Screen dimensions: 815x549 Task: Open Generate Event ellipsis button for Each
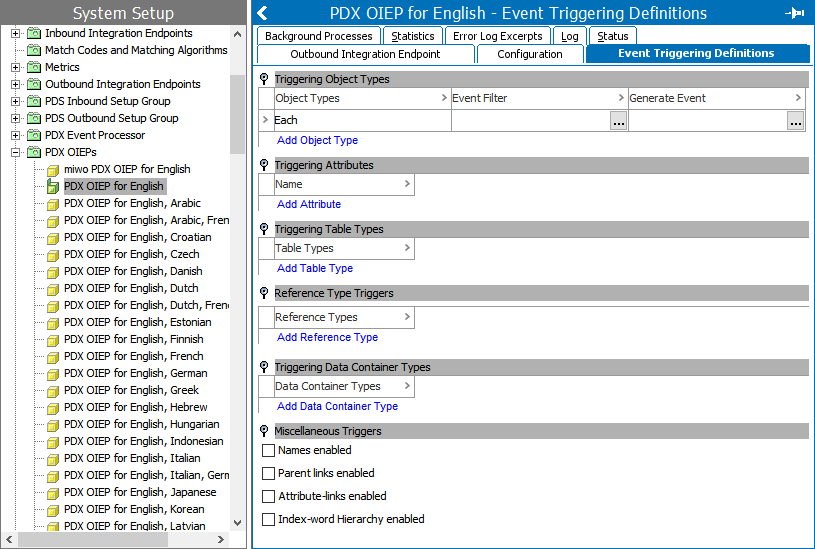click(796, 121)
